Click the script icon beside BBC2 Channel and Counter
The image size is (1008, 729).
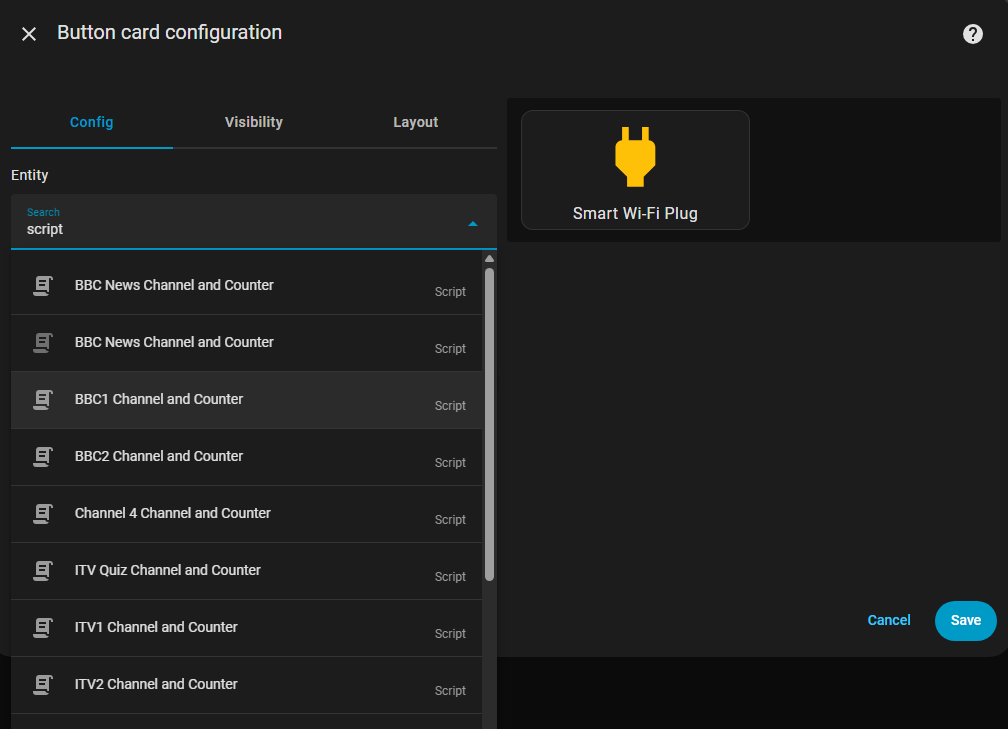pyautogui.click(x=43, y=457)
